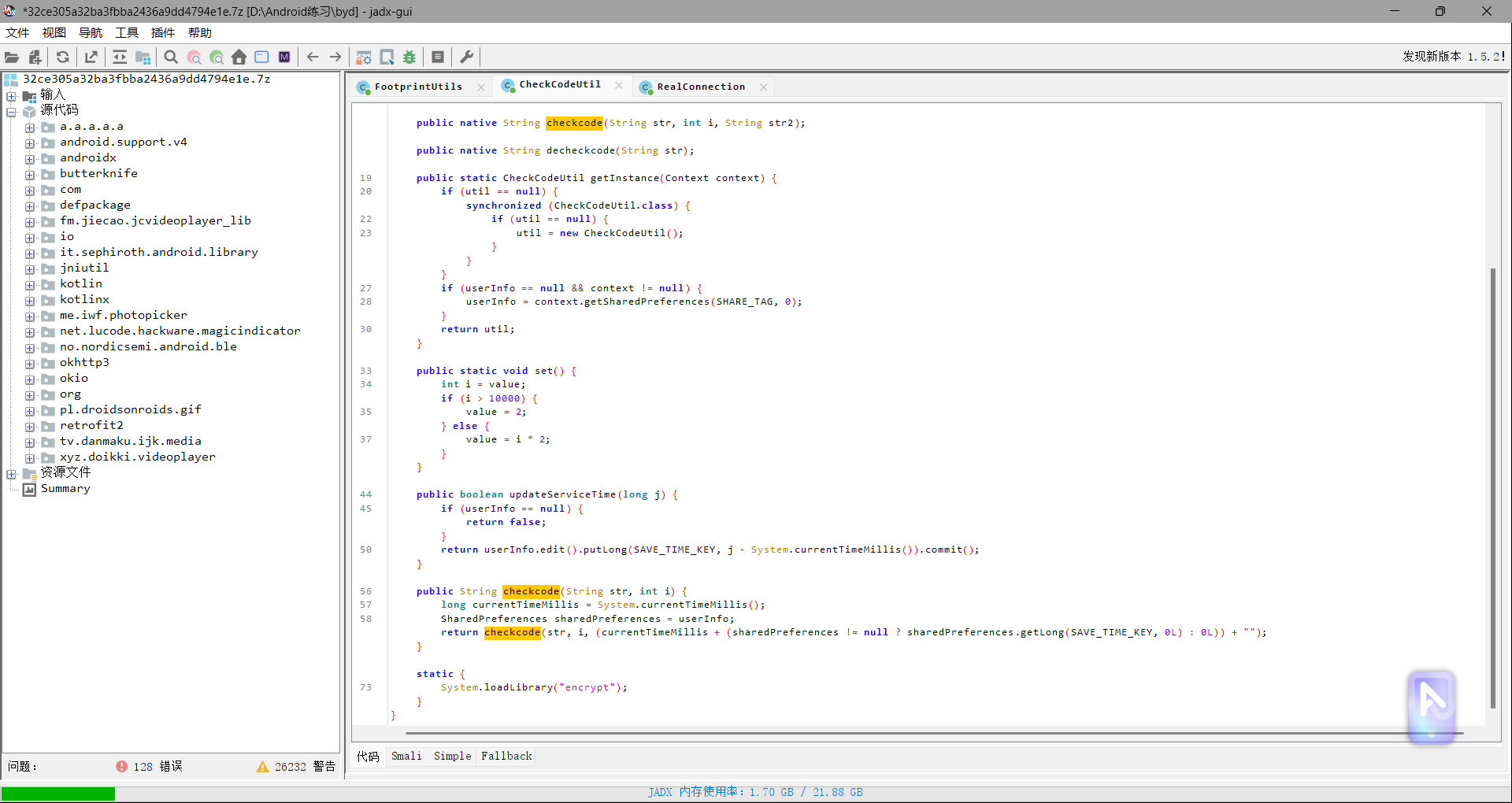1512x803 pixels.
Task: Add files with the plus-file icon
Action: coord(35,57)
